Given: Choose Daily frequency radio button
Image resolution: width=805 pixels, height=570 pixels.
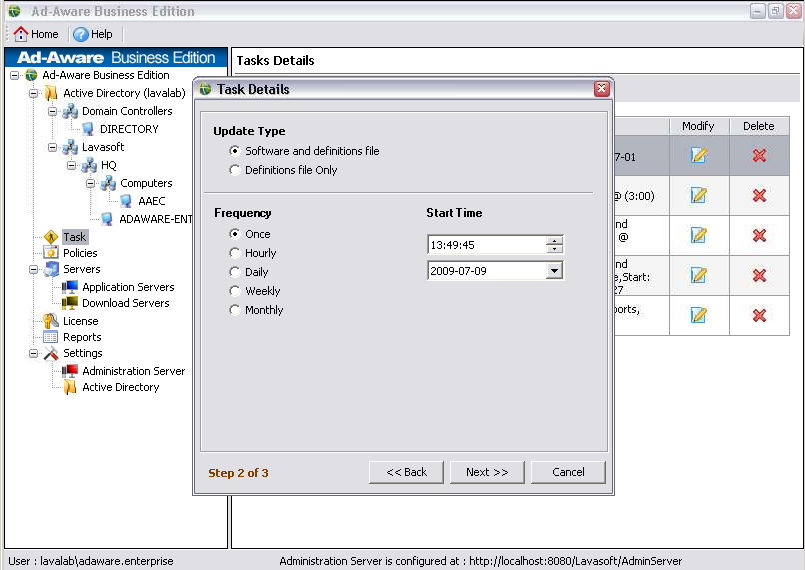Looking at the screenshot, I should [235, 272].
